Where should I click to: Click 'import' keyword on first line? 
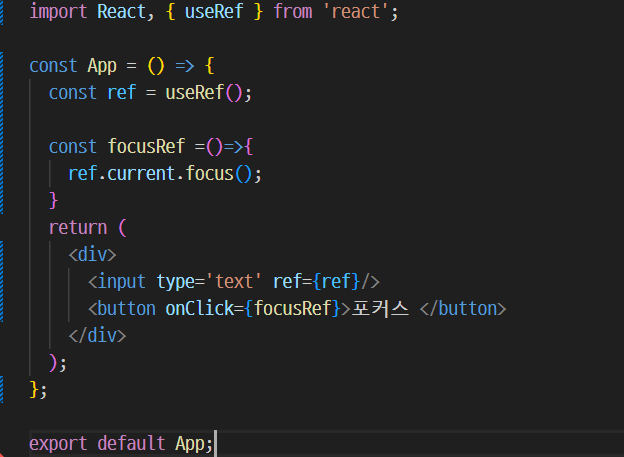58,12
